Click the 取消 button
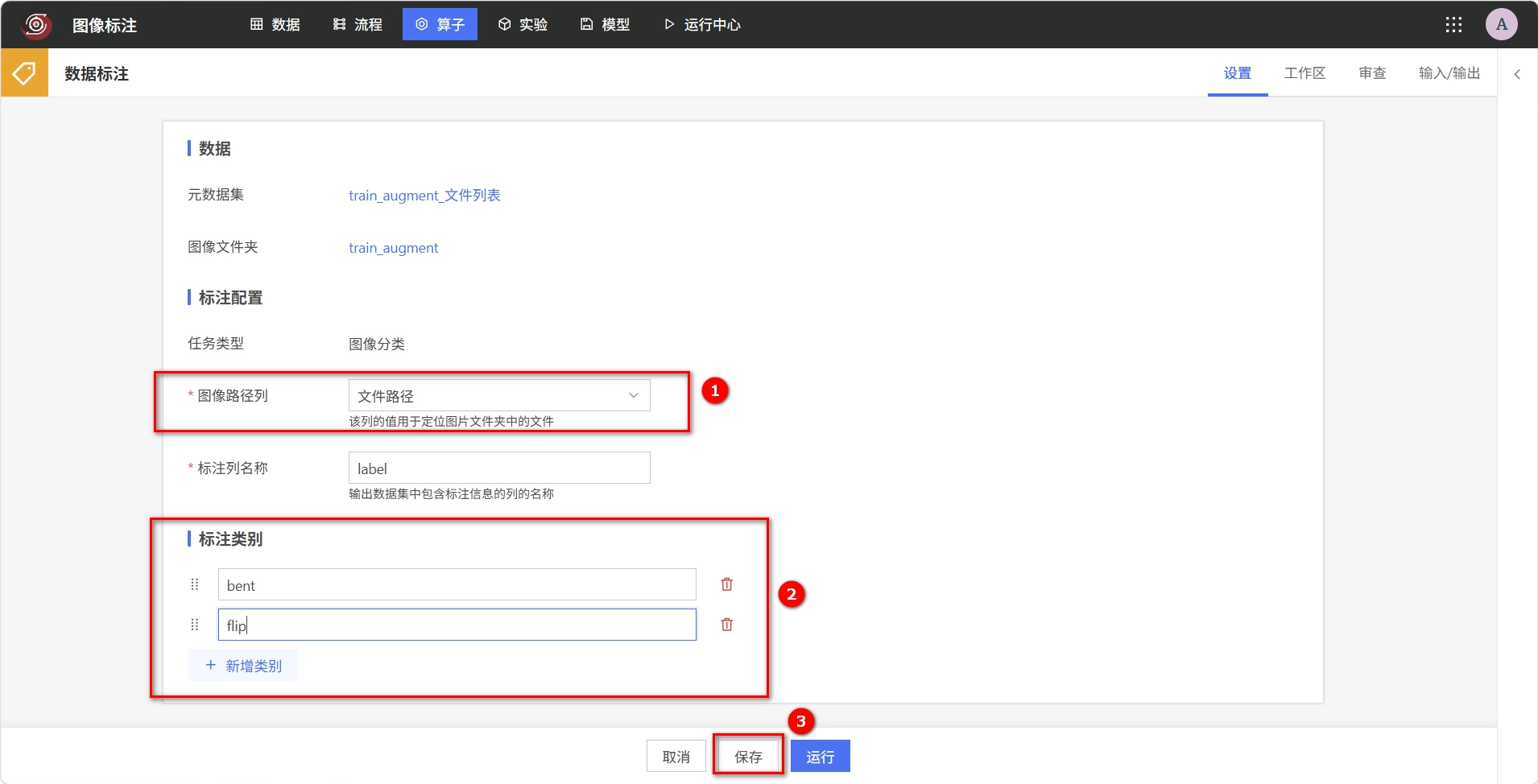This screenshot has width=1538, height=784. [676, 757]
